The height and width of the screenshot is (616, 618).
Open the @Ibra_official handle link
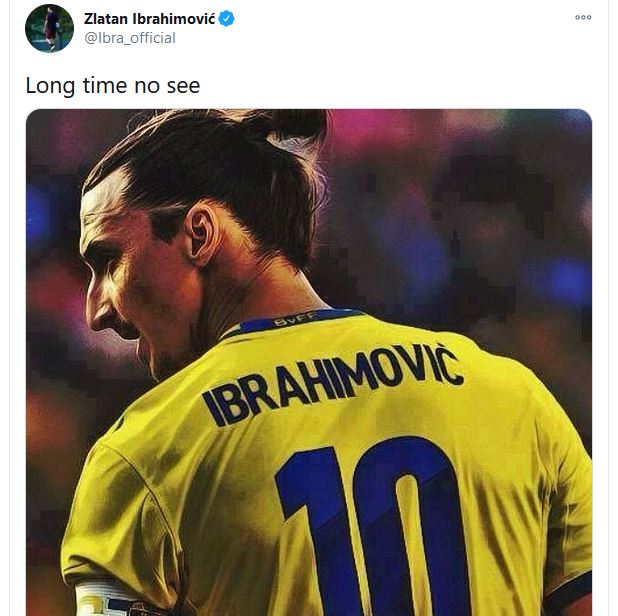click(x=130, y=38)
